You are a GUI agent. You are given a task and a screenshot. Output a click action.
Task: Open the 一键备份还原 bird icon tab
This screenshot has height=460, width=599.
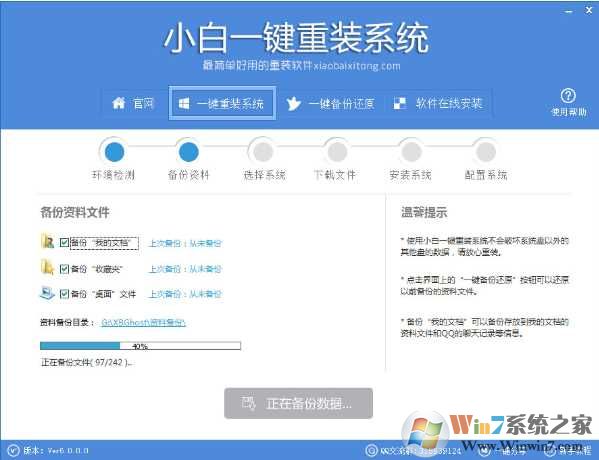click(x=330, y=104)
